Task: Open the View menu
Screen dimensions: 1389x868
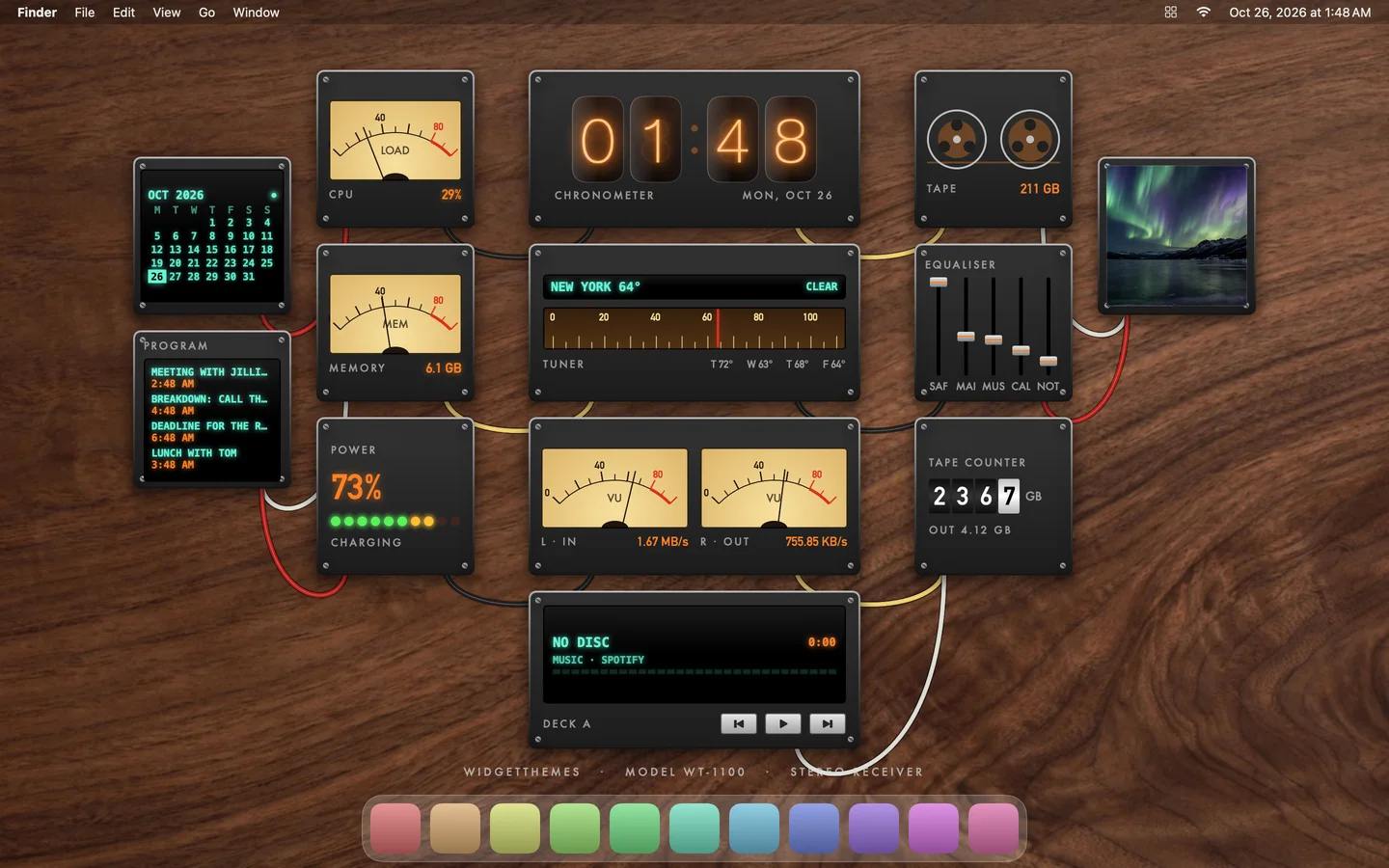Action: pos(167,13)
